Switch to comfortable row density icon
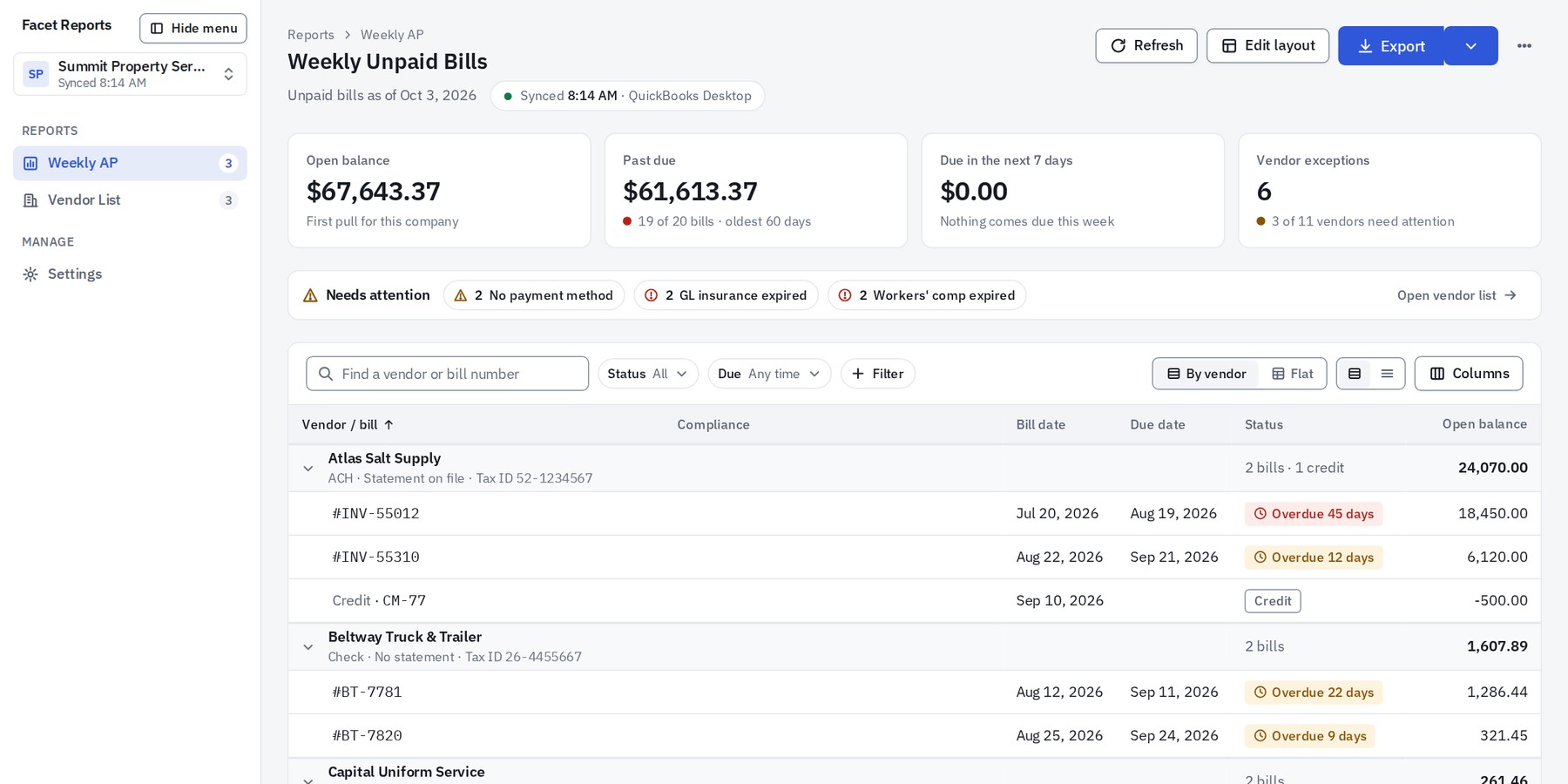The width and height of the screenshot is (1568, 784). click(1355, 374)
